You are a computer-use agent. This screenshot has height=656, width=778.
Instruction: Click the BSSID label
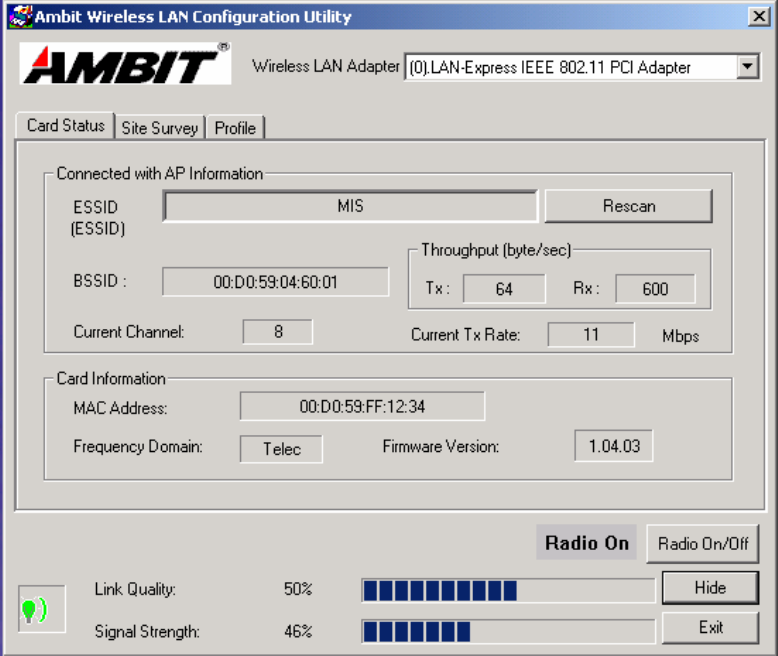pyautogui.click(x=100, y=281)
